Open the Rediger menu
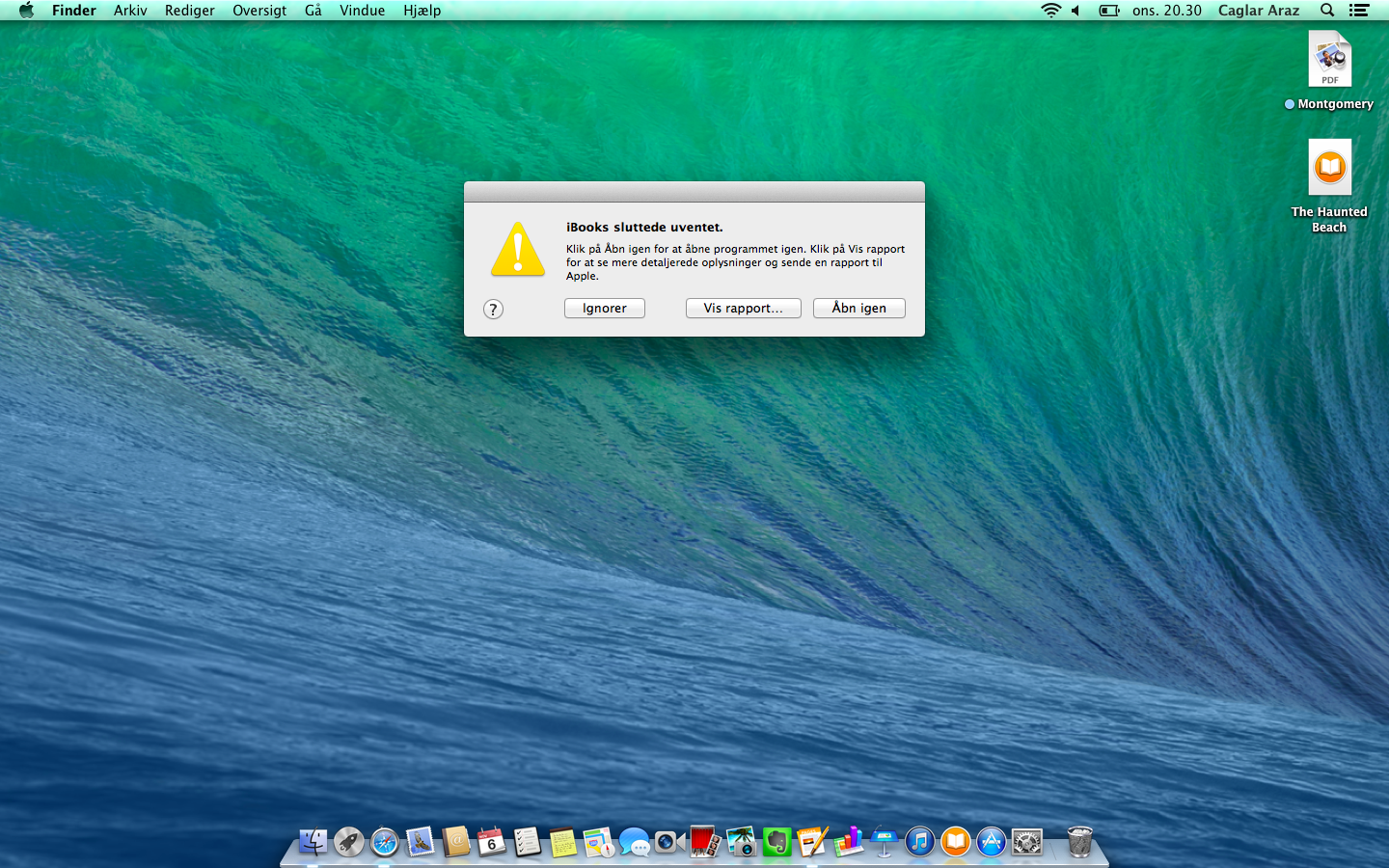The height and width of the screenshot is (868, 1389). 190,11
